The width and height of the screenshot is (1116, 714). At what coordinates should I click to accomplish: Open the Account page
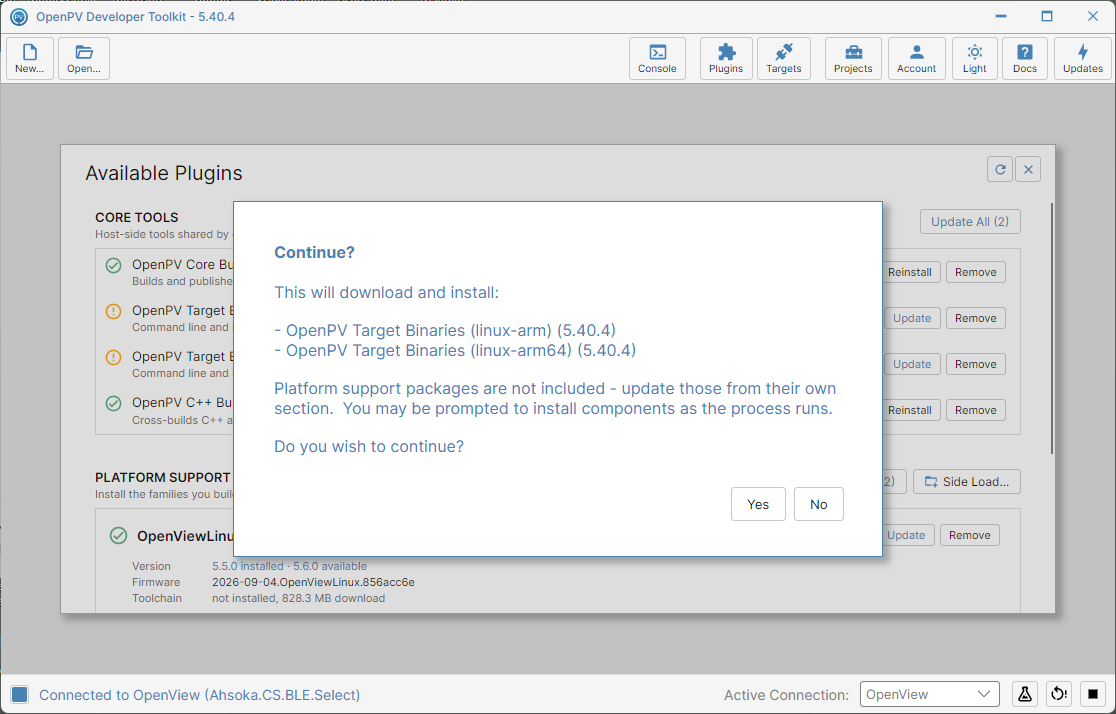point(917,58)
